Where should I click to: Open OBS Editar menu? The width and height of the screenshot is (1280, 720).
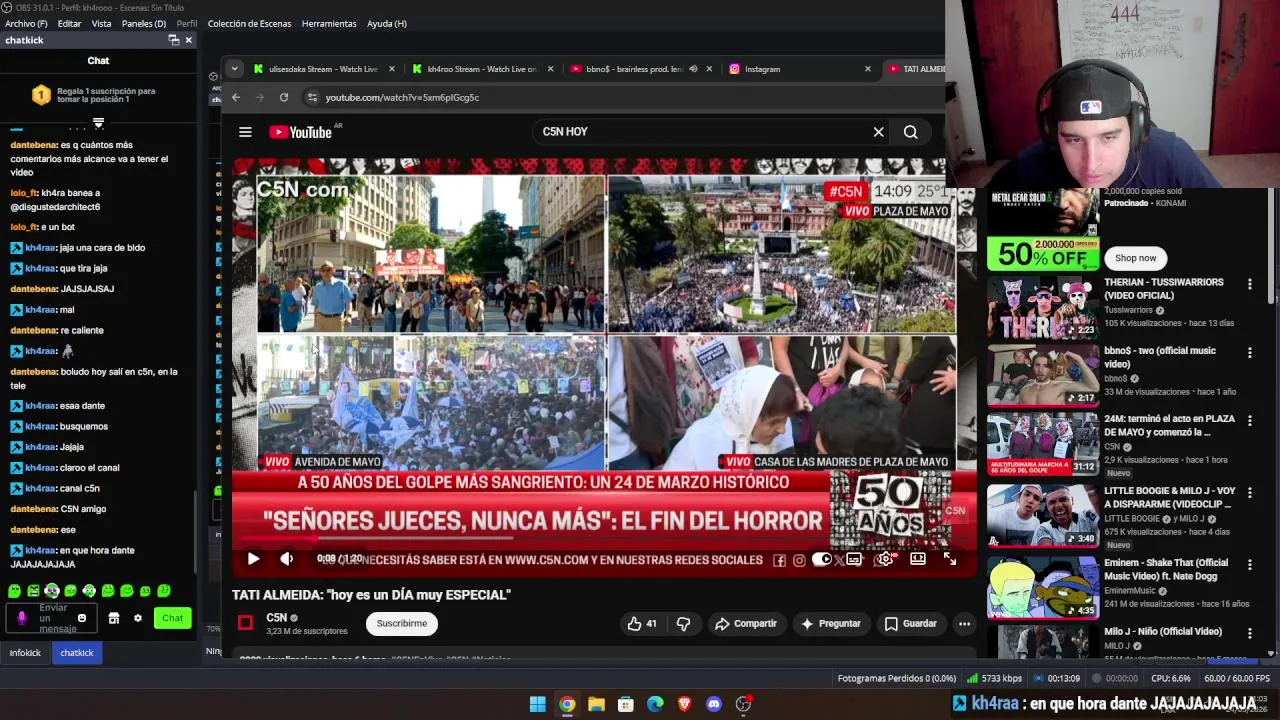point(69,23)
